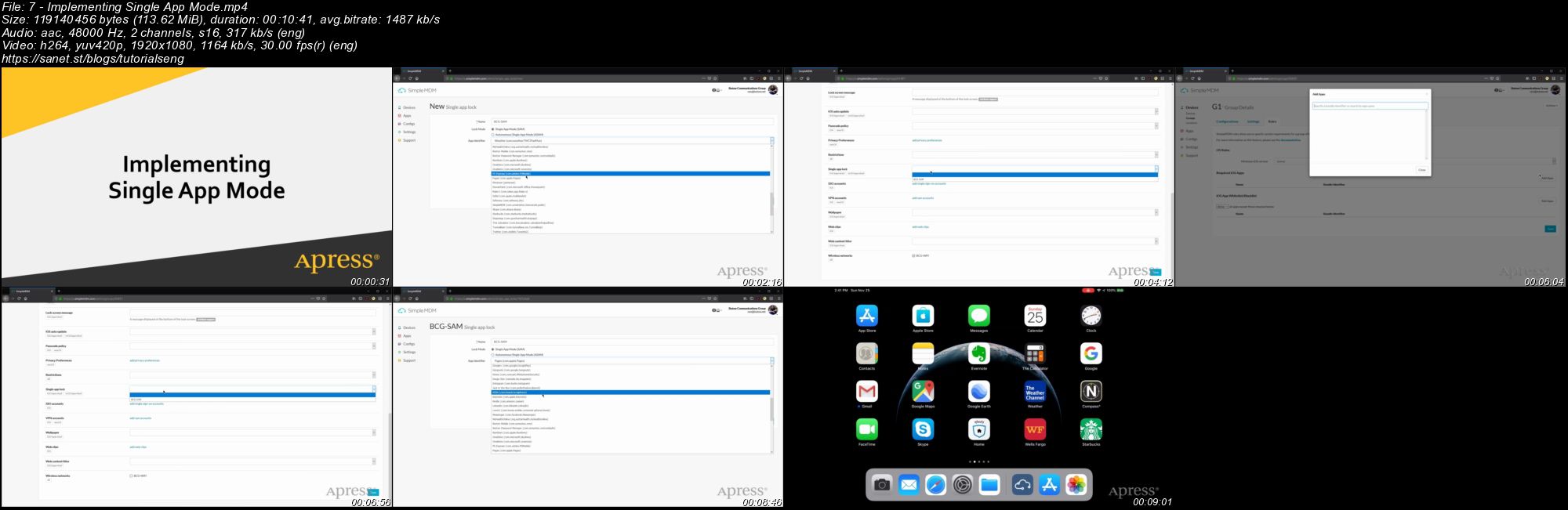Screen dimensions: 1568x510
Task: Open the Compass app icon
Action: point(1091,391)
